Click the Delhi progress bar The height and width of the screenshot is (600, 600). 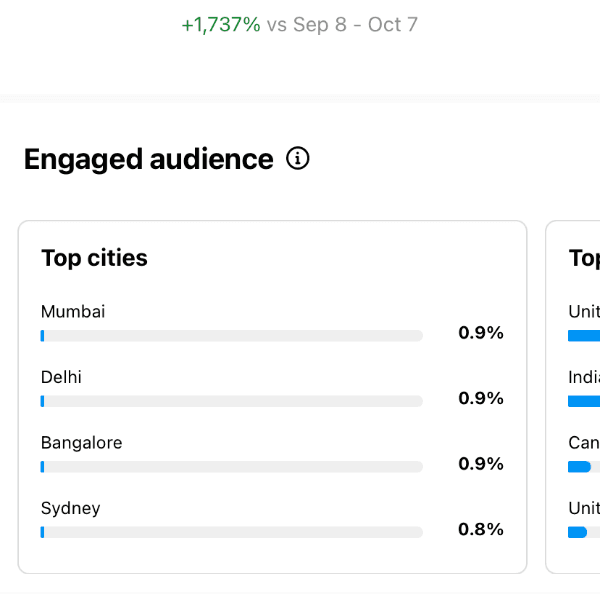pyautogui.click(x=231, y=401)
